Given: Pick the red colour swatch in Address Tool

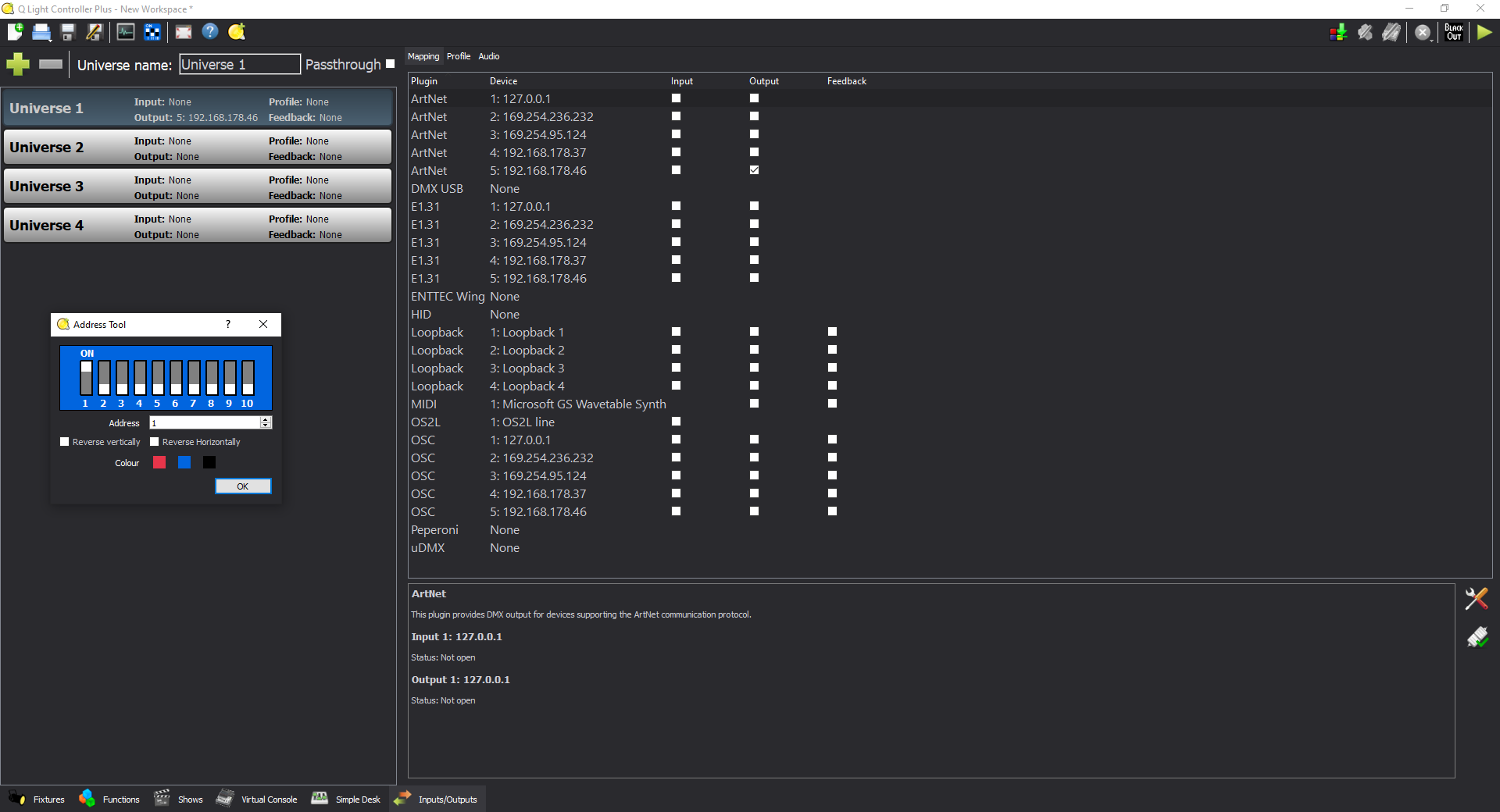Looking at the screenshot, I should [159, 462].
